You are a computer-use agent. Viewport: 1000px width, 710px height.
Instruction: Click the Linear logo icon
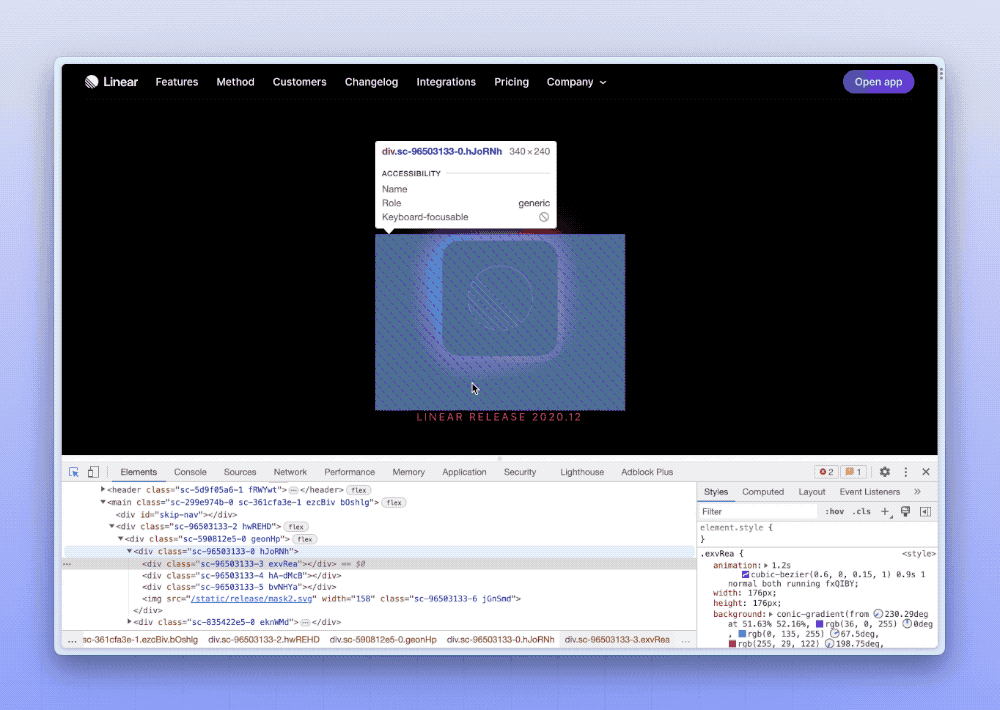92,82
